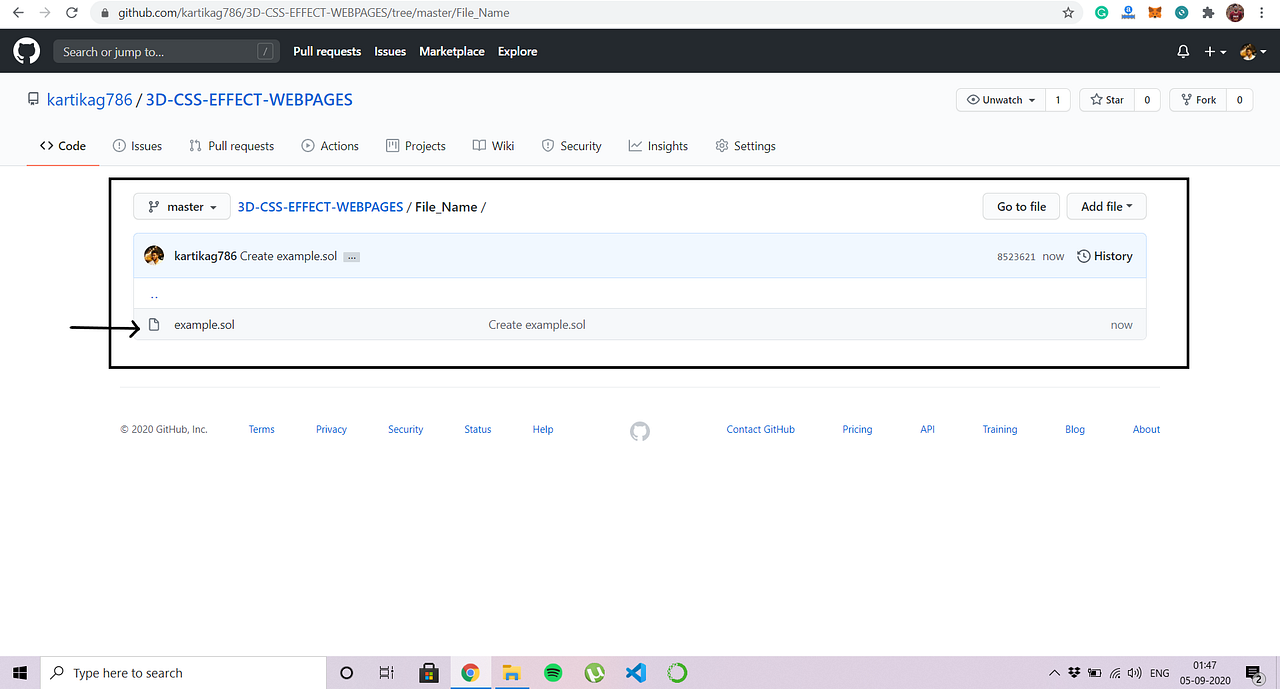Click the file icon beside example.sol

pyautogui.click(x=154, y=324)
